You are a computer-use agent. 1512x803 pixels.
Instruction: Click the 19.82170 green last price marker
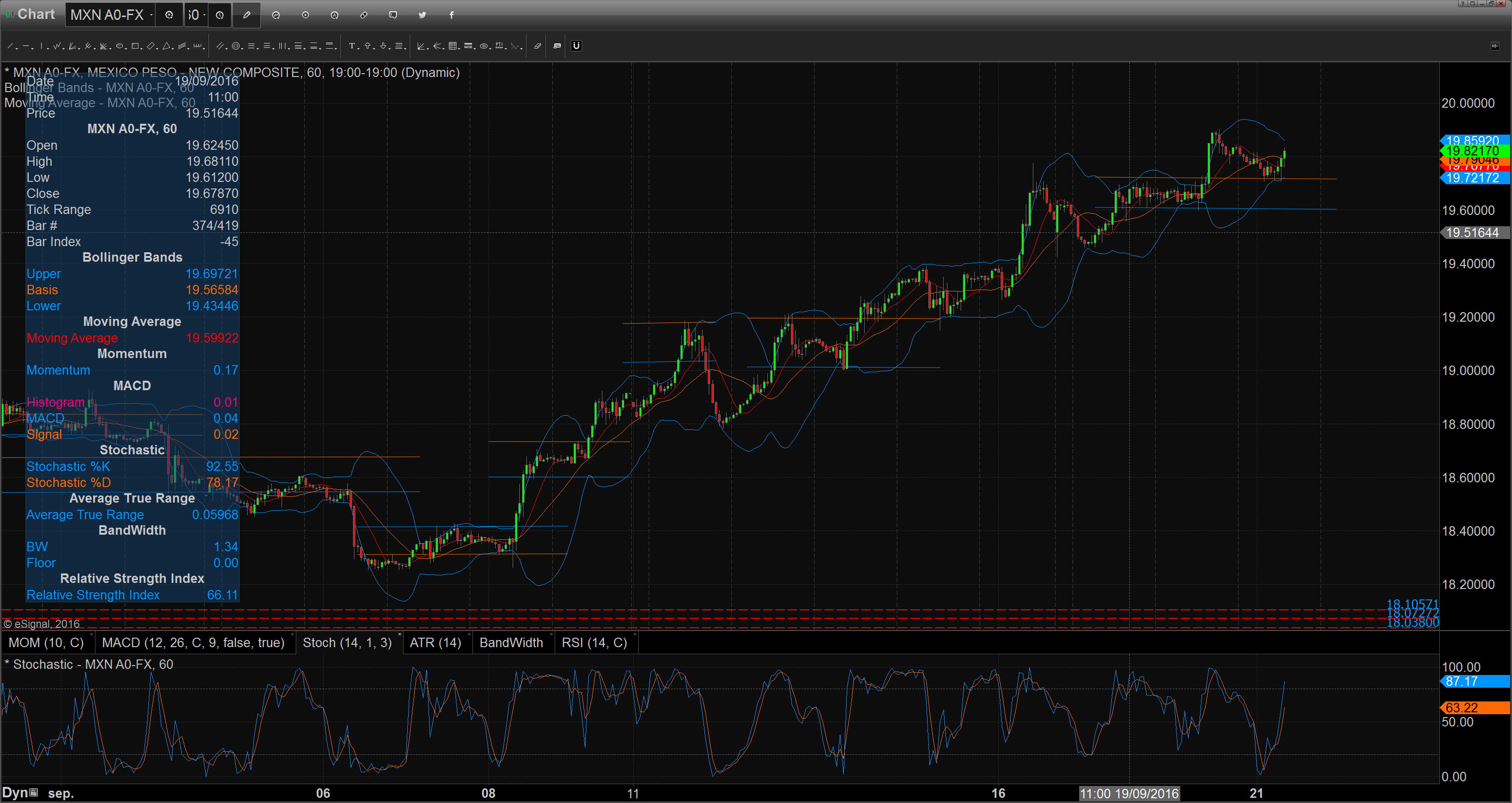[1476, 151]
